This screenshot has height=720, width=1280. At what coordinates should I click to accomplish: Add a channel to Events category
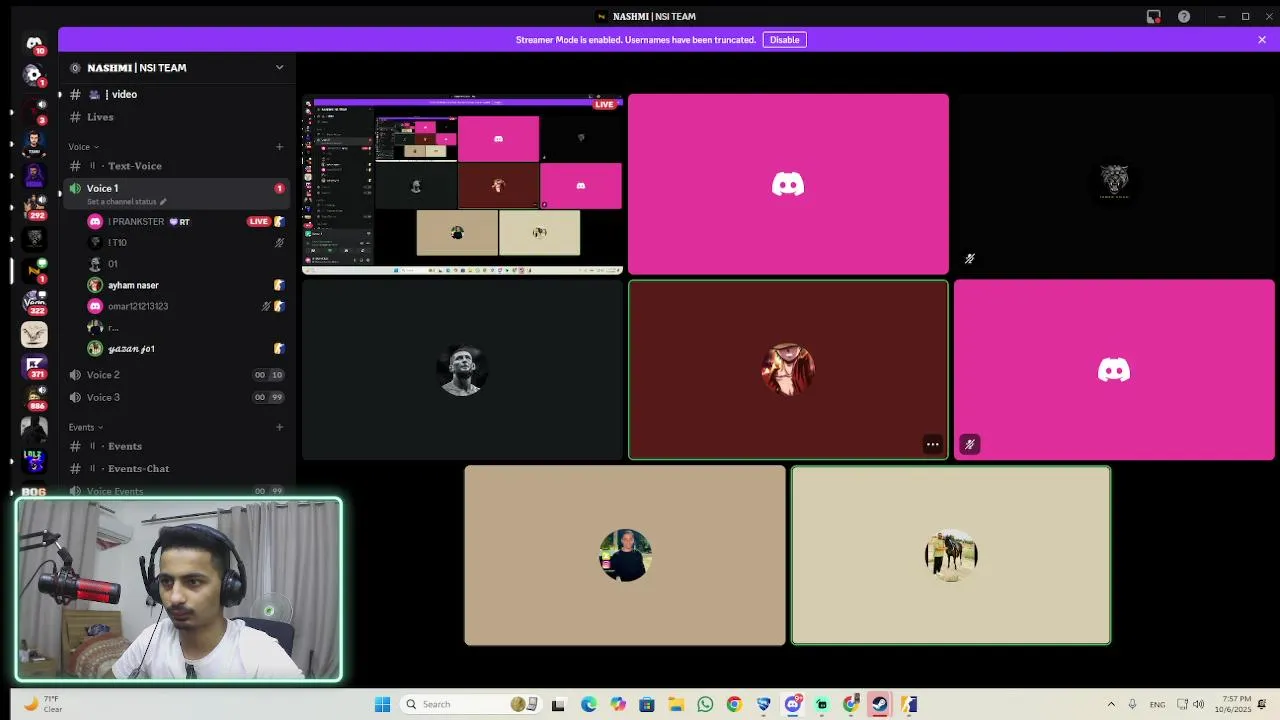click(279, 427)
